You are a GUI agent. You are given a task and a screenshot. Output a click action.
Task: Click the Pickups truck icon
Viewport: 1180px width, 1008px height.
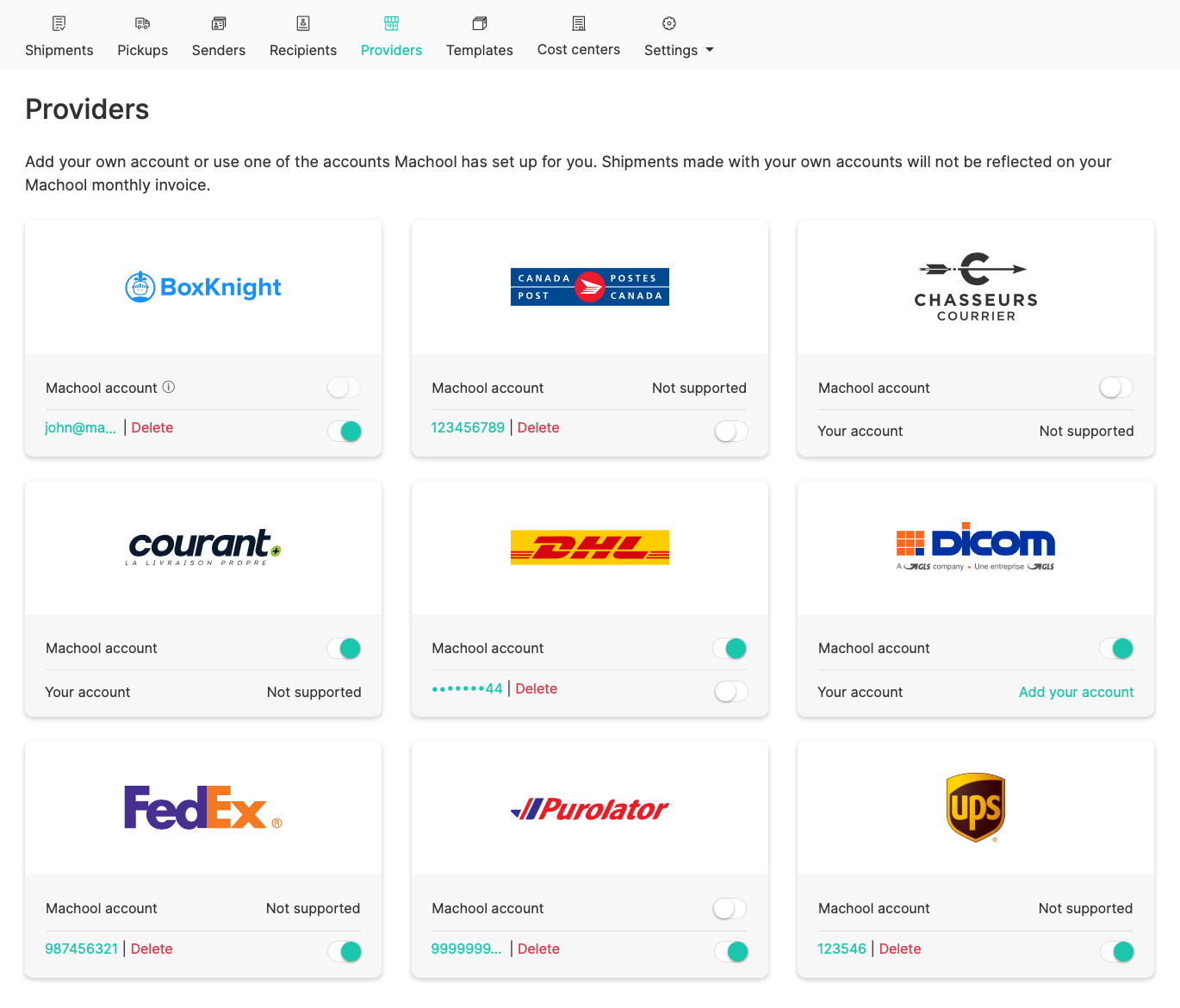143,23
